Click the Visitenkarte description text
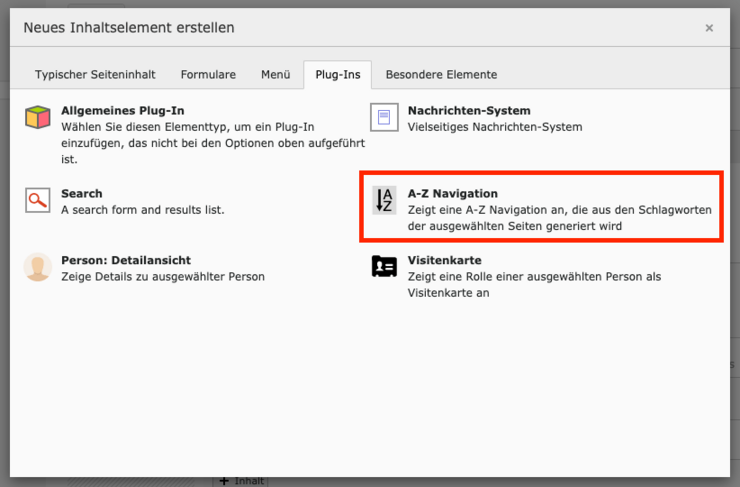The image size is (740, 487). [534, 284]
